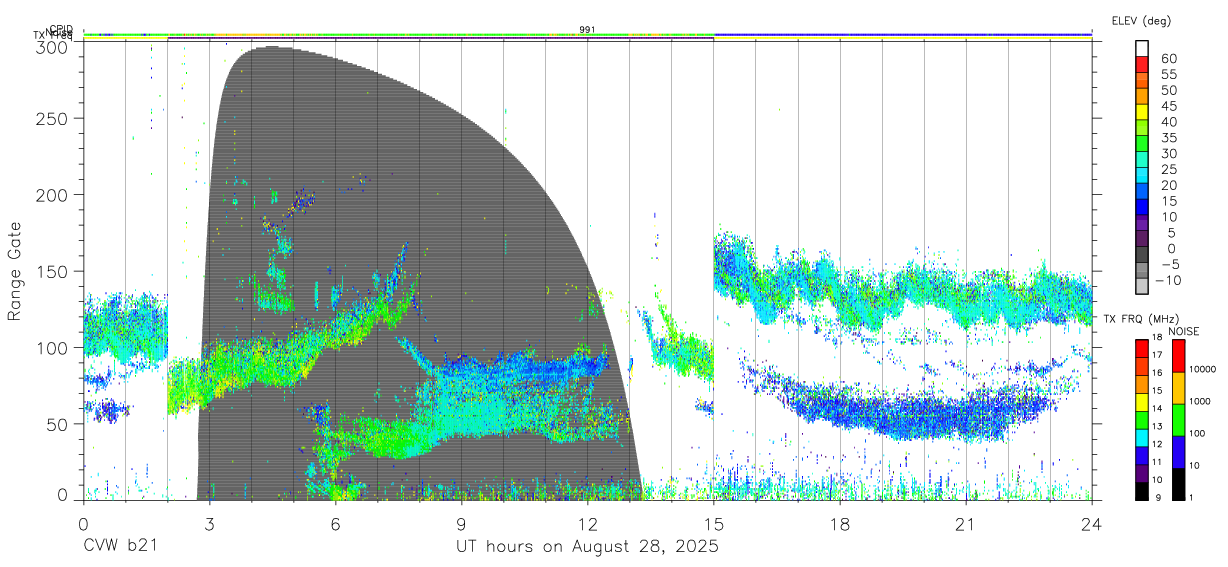Click the "12" UT hour axis tick label
1228x567 pixels.
point(588,524)
